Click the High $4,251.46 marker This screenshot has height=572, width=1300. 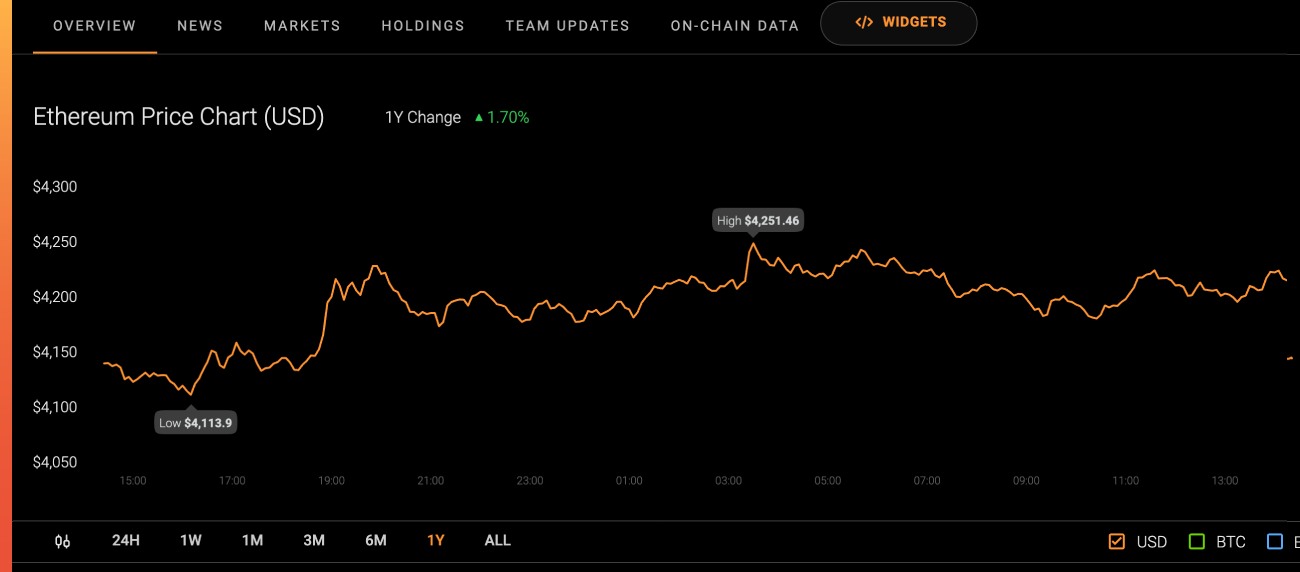point(758,221)
